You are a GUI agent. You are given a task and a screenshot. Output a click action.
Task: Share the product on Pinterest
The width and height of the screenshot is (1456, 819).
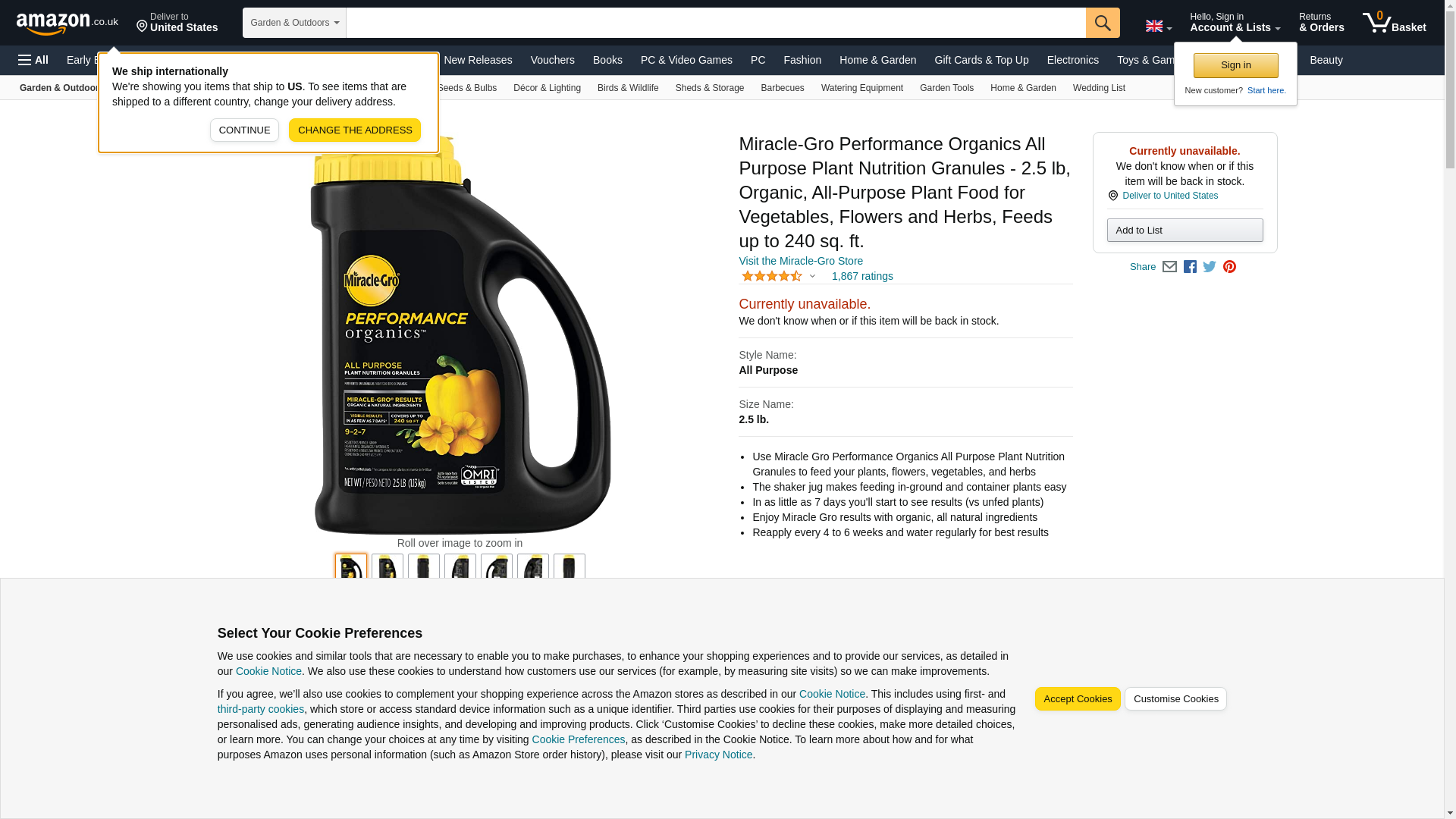(1229, 267)
